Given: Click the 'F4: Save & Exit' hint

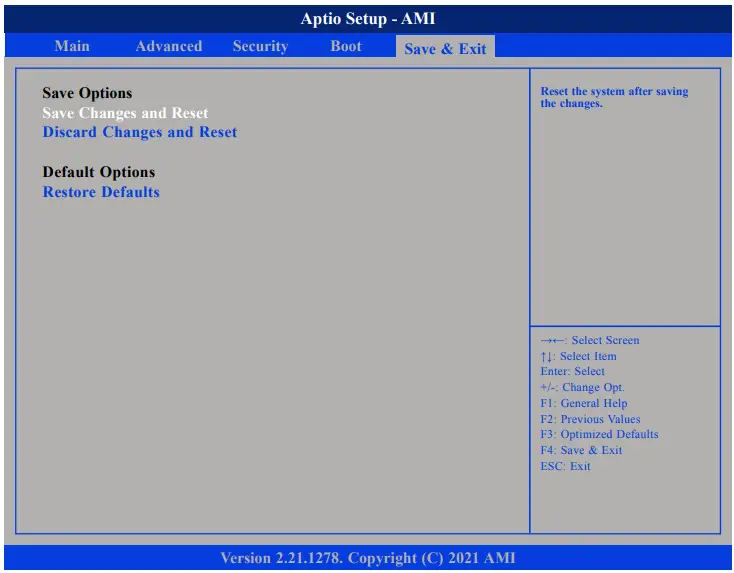Looking at the screenshot, I should point(581,450).
